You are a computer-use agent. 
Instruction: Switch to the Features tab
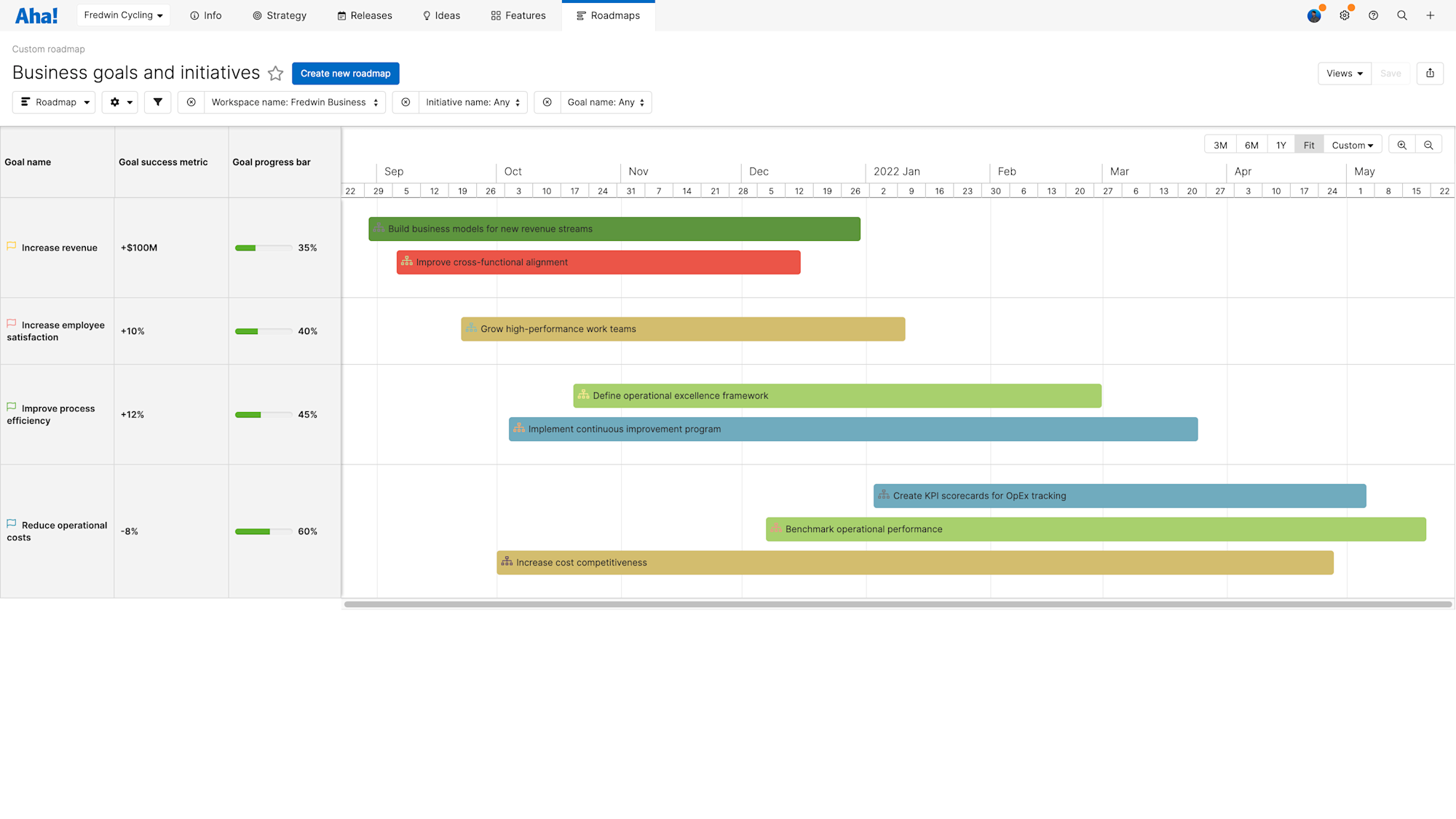tap(518, 15)
